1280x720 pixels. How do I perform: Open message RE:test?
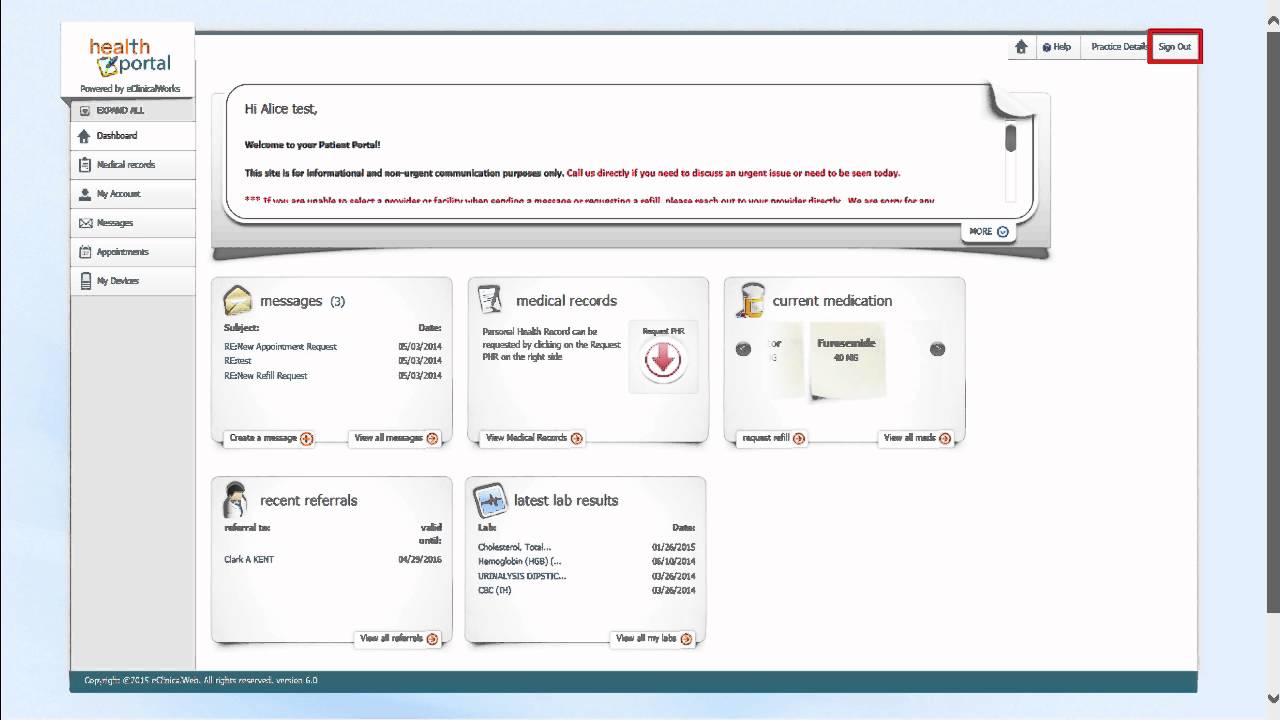click(238, 361)
